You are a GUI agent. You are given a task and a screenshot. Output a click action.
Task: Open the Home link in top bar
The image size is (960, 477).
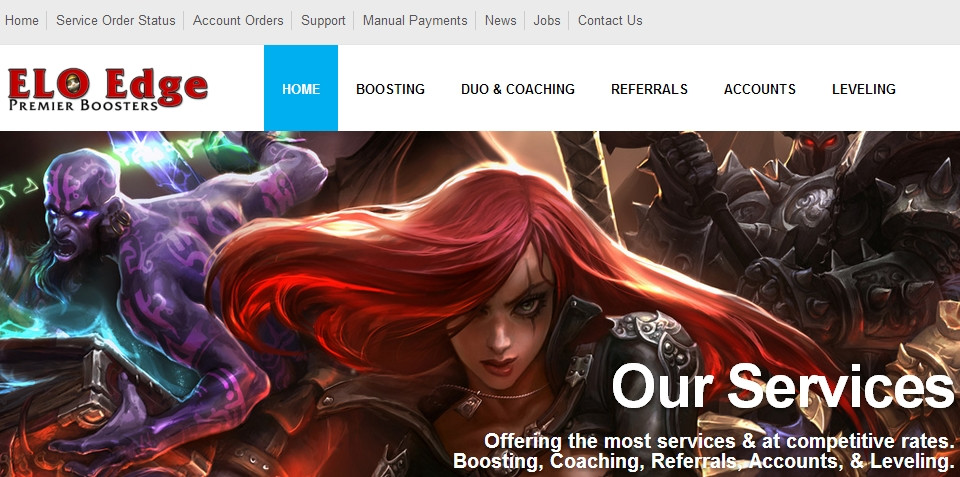(21, 20)
